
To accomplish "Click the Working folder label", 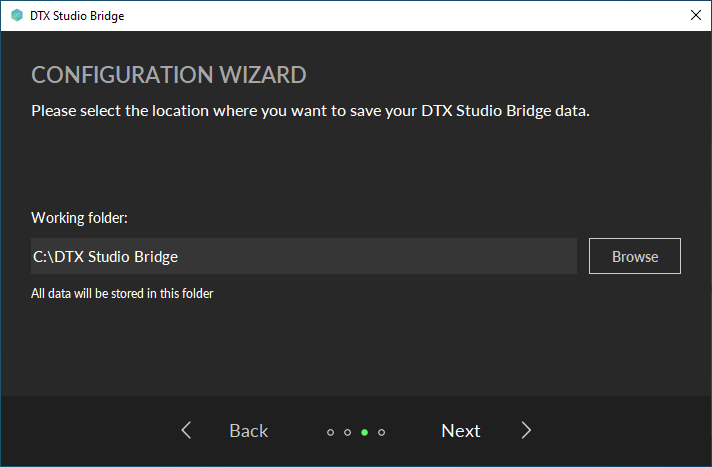I will pyautogui.click(x=80, y=217).
